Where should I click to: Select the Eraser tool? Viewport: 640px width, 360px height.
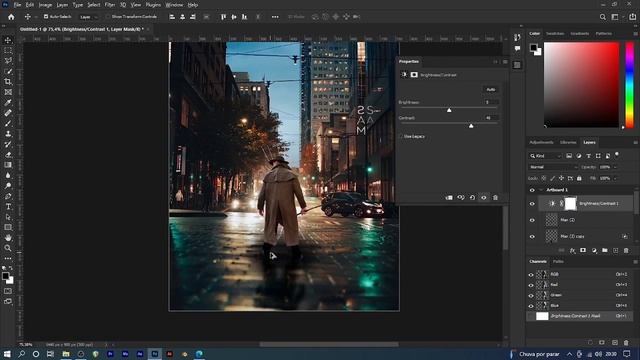(8, 155)
